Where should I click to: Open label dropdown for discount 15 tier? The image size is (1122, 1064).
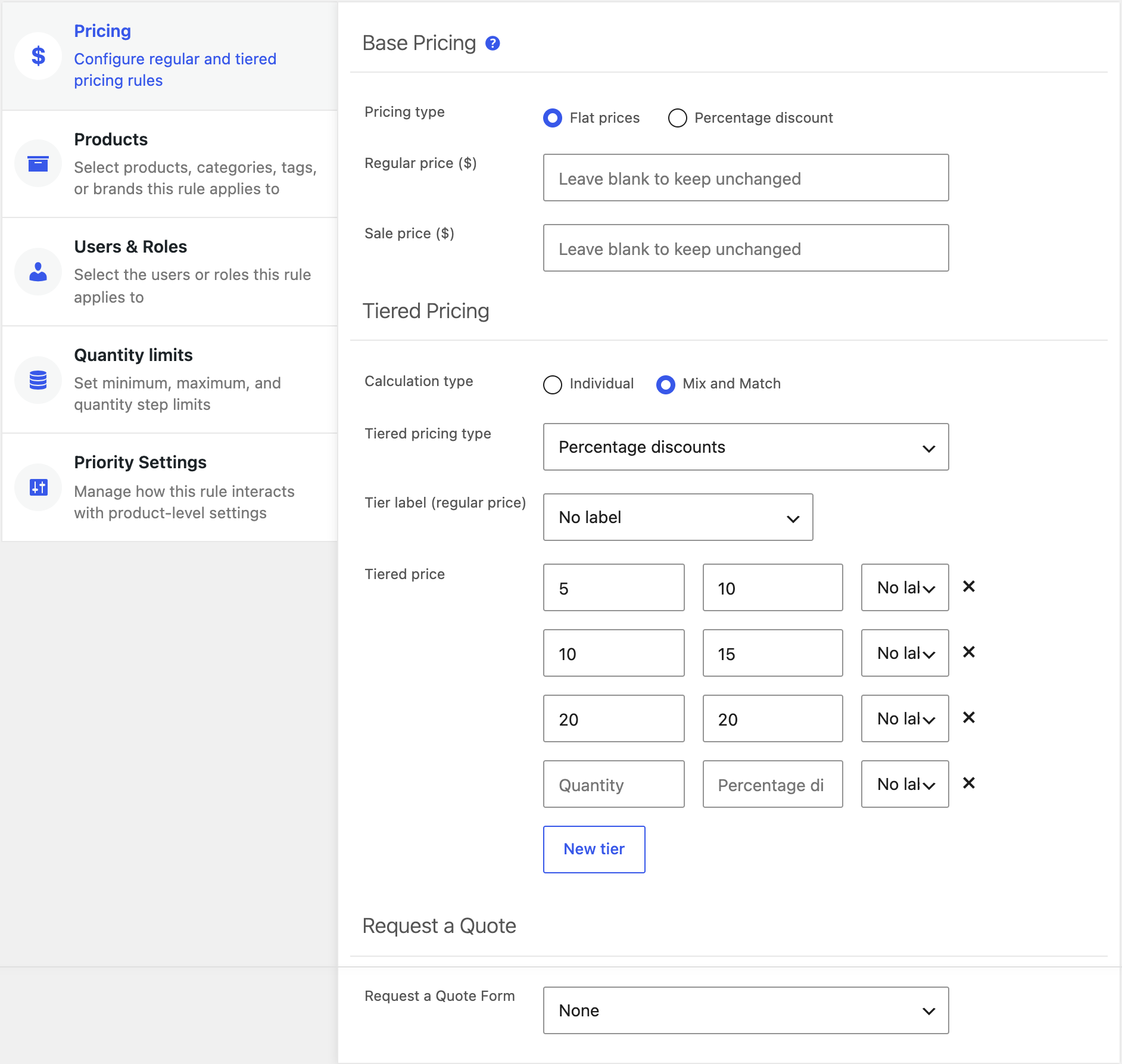point(905,653)
